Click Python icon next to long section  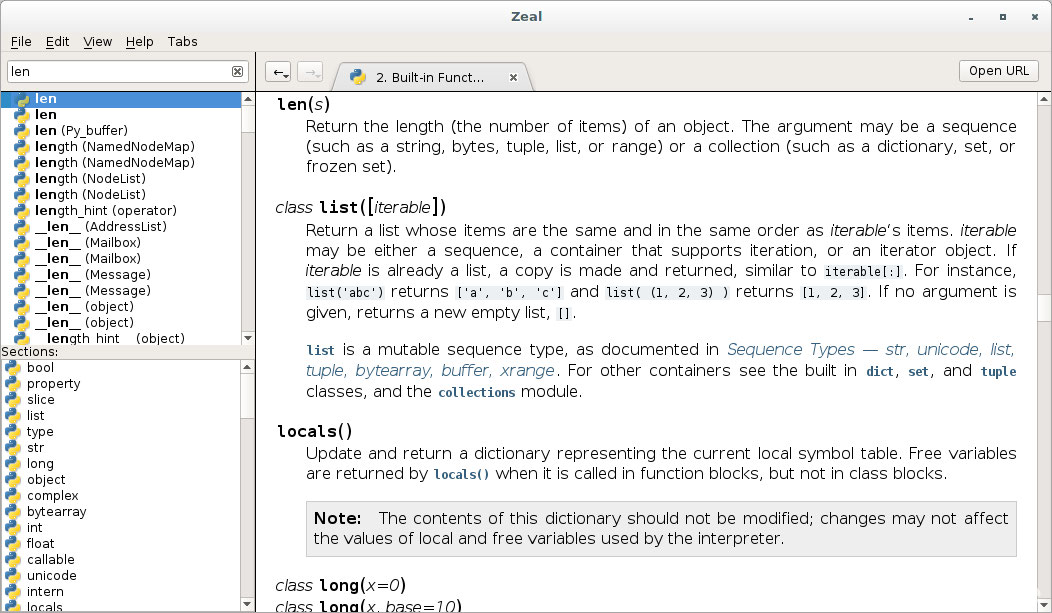(x=13, y=464)
